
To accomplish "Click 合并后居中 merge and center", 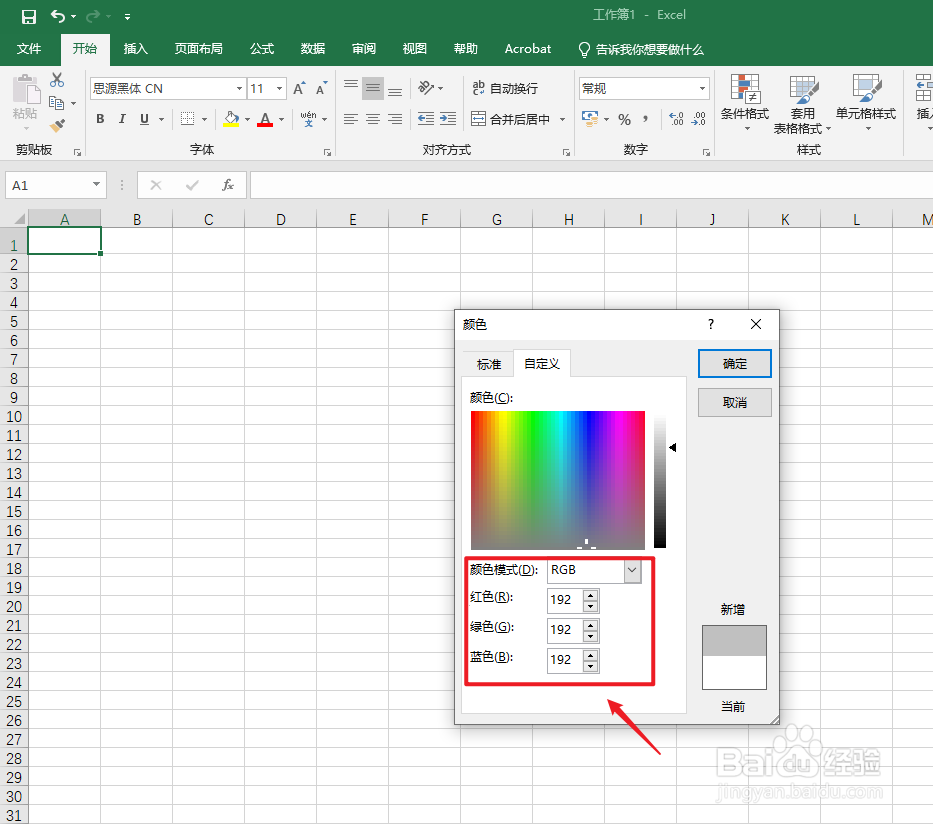I will click(x=510, y=119).
